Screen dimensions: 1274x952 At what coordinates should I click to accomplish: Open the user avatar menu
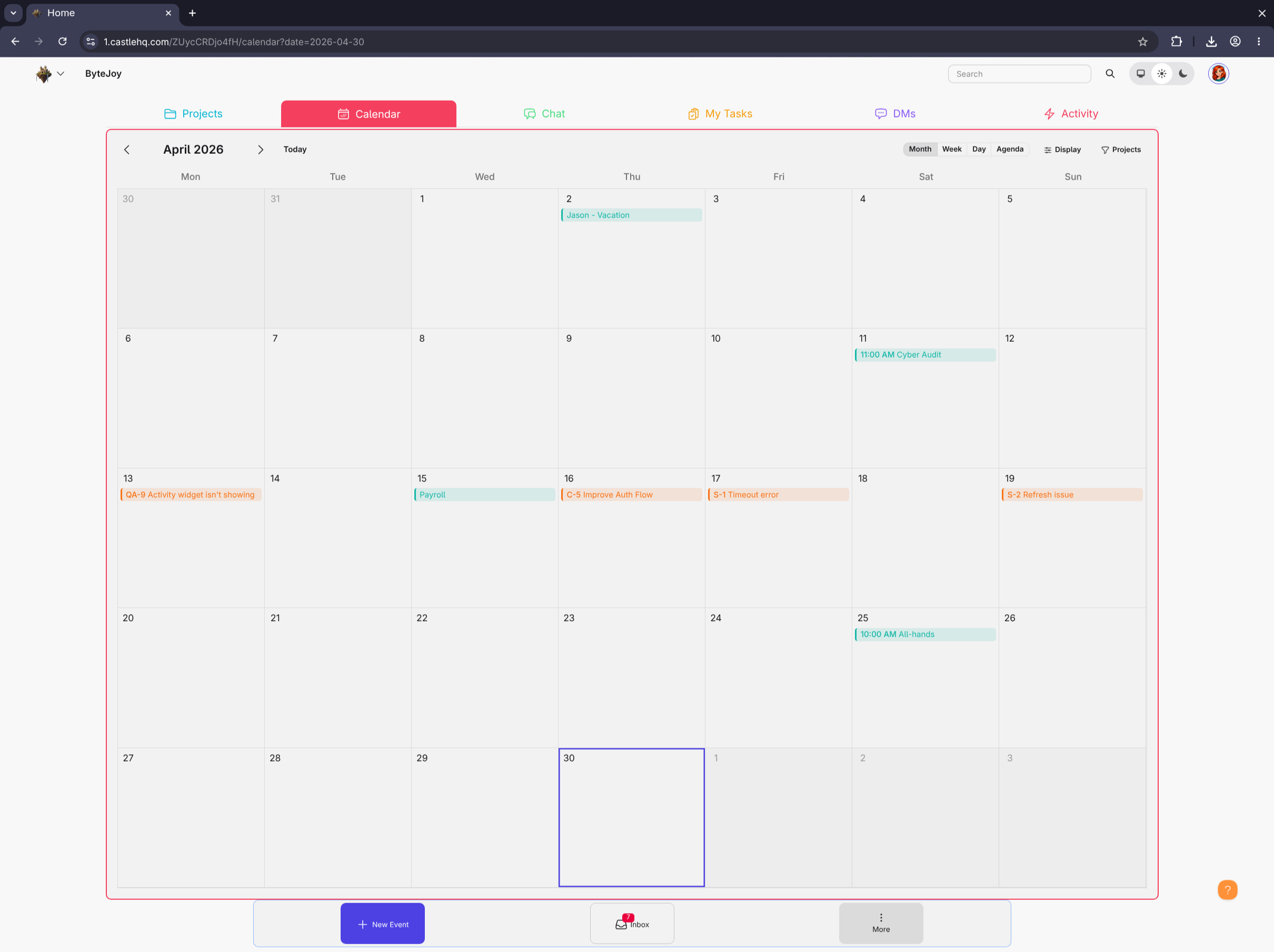[x=1218, y=74]
